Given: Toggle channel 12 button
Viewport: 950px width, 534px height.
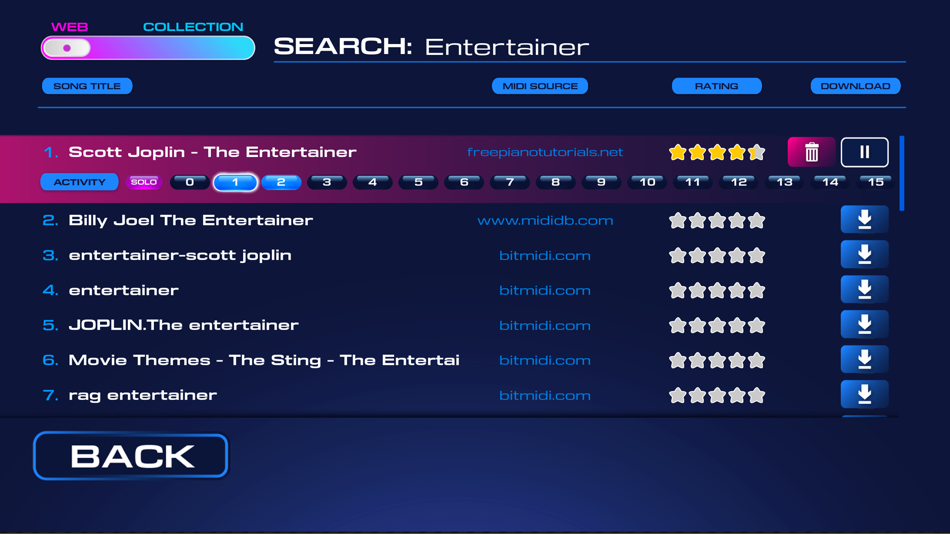Looking at the screenshot, I should click(739, 182).
